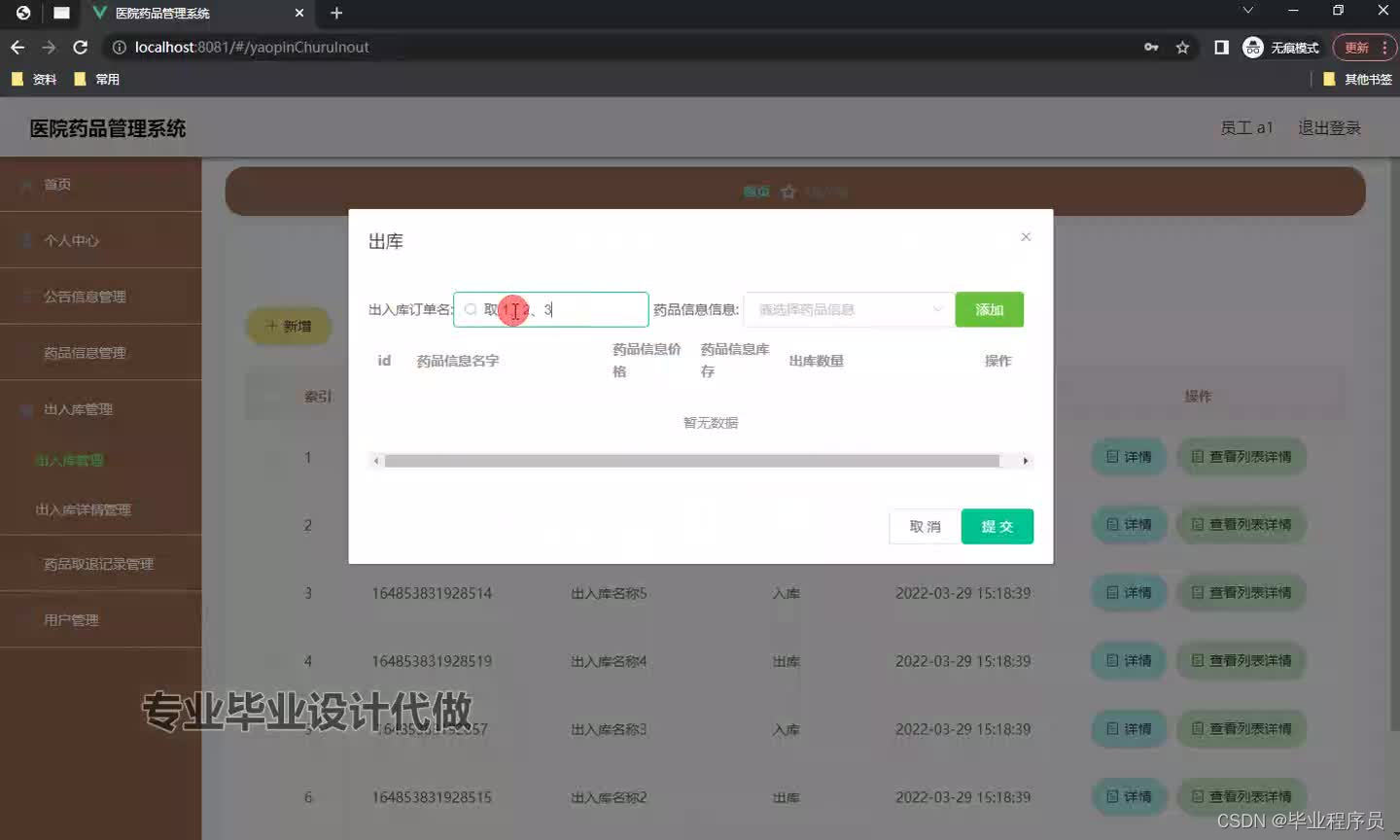Close the 医院药品管理系统 browser tab
This screenshot has width=1400, height=840.
coord(299,13)
